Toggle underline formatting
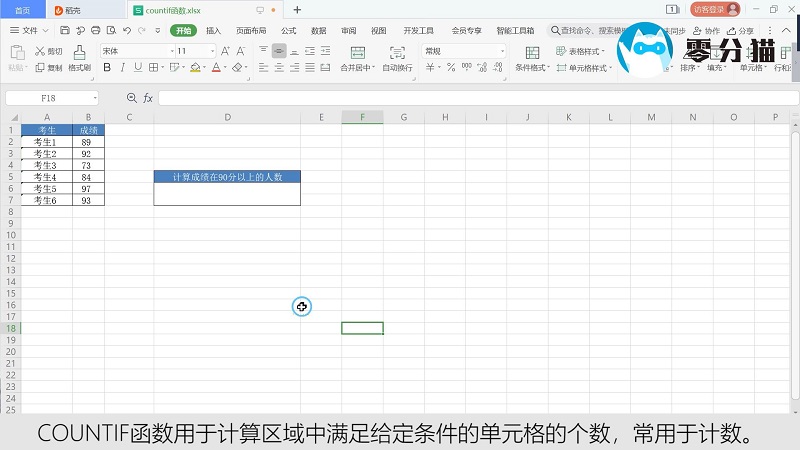This screenshot has width=800, height=450. pos(137,68)
